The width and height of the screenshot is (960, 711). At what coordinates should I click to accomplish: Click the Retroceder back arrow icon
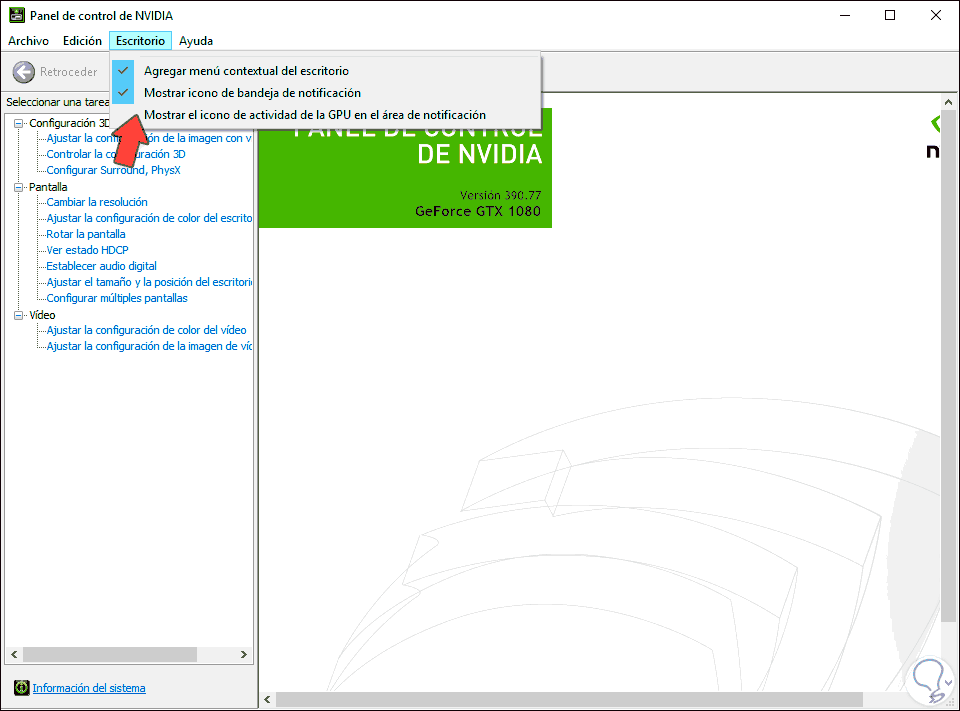[24, 72]
